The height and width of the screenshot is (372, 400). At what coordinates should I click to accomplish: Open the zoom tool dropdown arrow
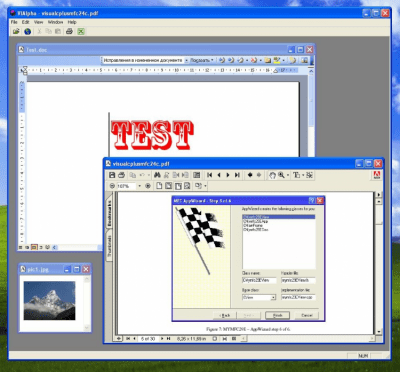(x=288, y=175)
